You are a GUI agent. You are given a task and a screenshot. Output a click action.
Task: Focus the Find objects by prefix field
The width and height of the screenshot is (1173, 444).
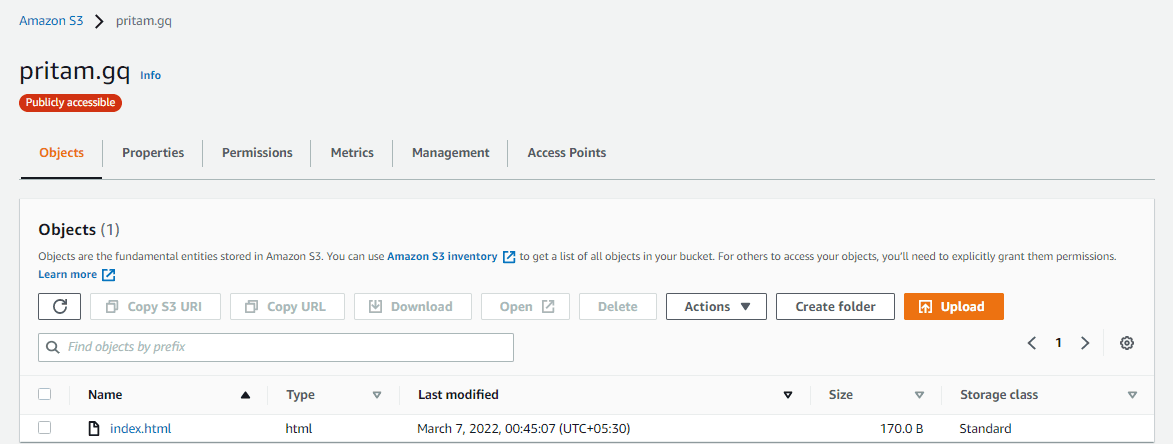(276, 348)
